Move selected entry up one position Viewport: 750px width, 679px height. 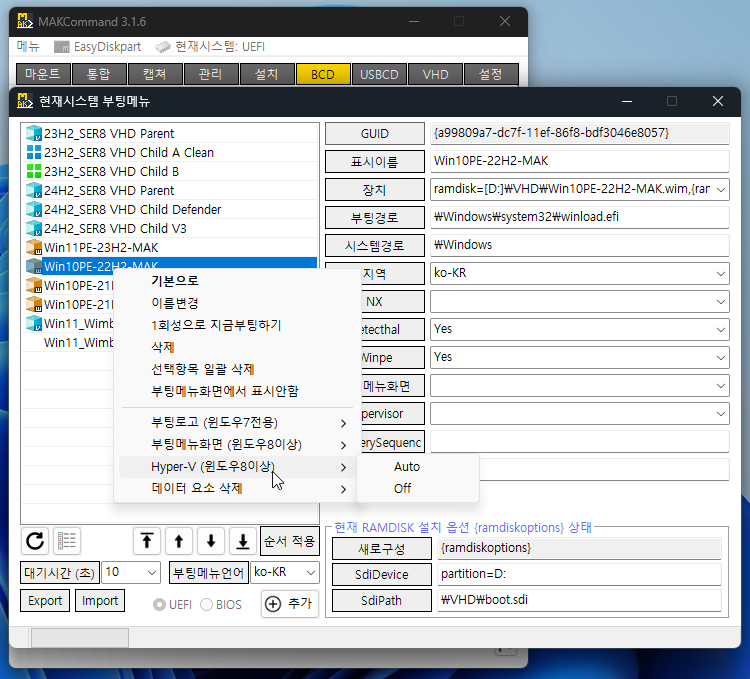179,541
